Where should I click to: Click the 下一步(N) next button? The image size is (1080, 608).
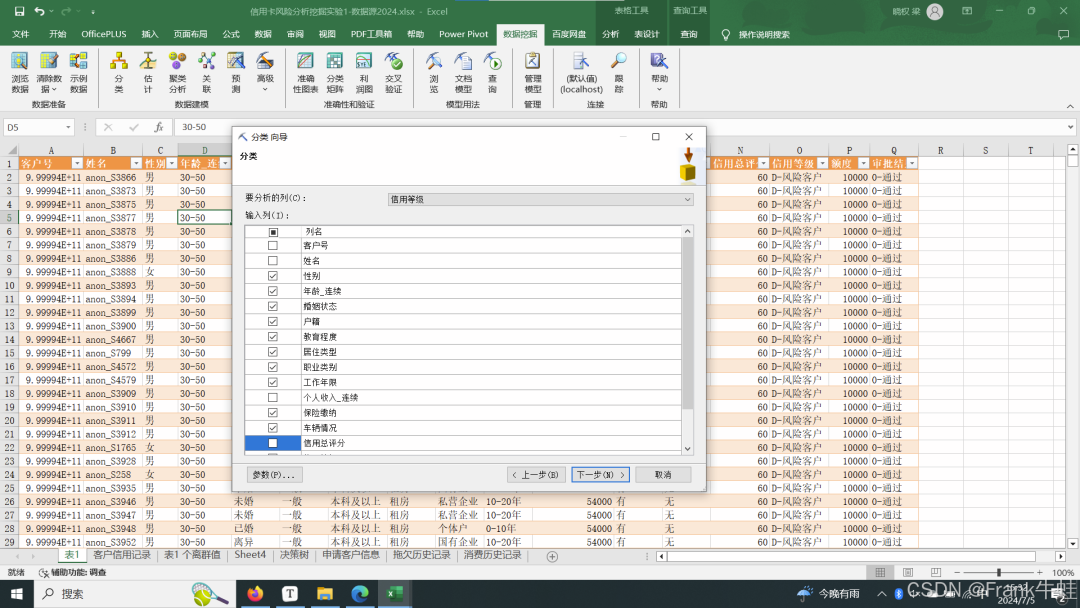click(600, 475)
